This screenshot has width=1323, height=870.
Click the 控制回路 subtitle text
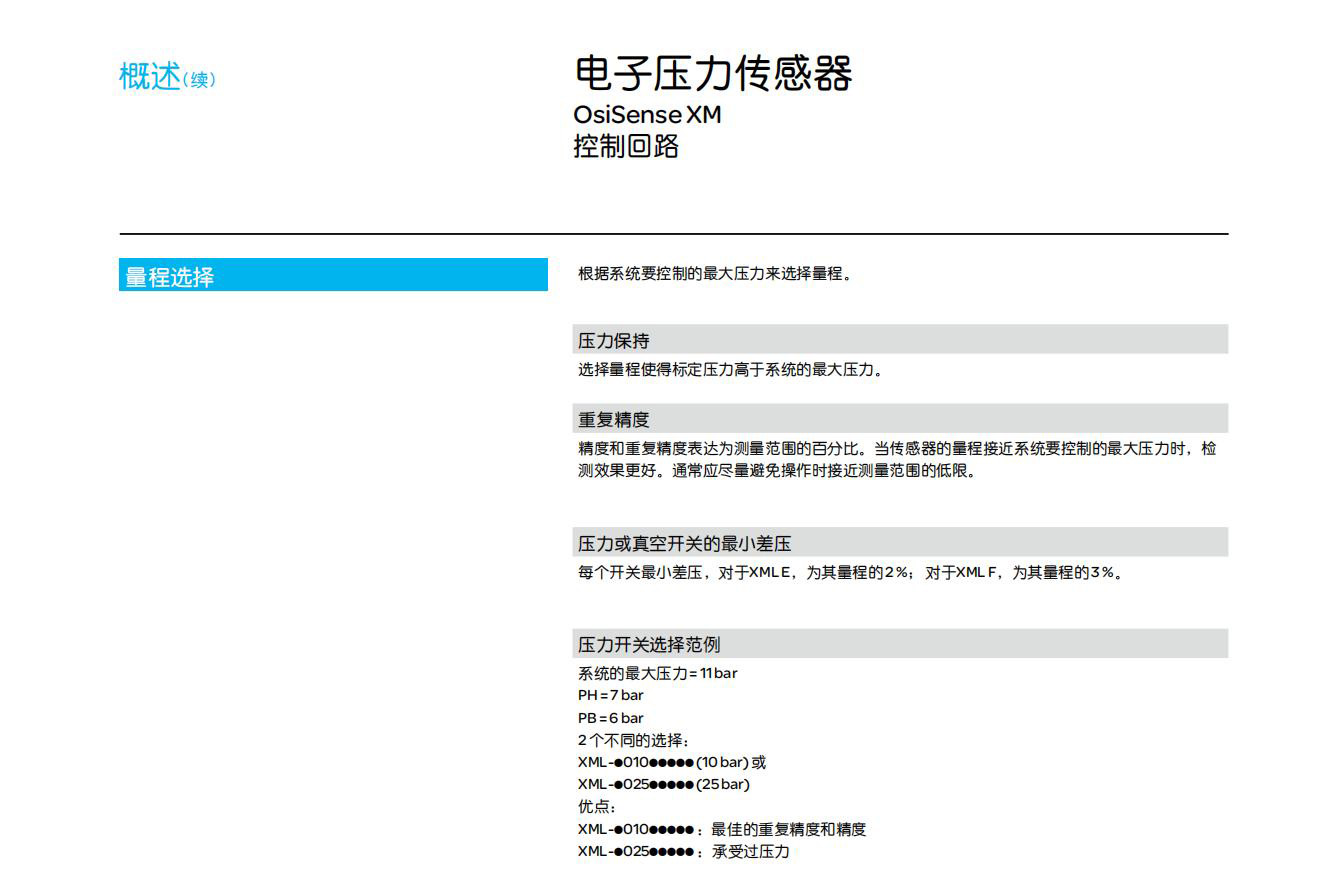[626, 147]
